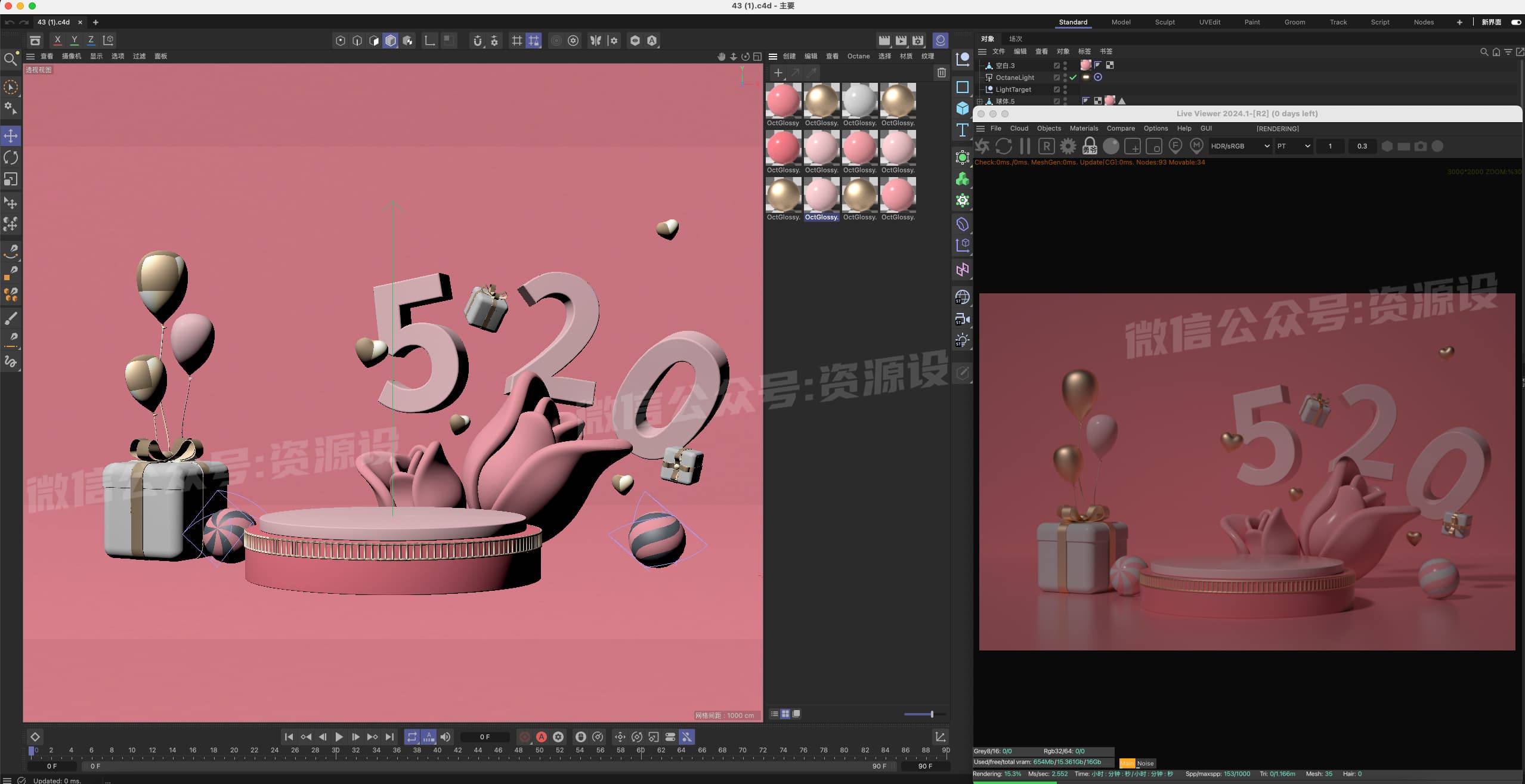Open the Materials menu in Live Viewer
This screenshot has width=1525, height=784.
click(1084, 128)
